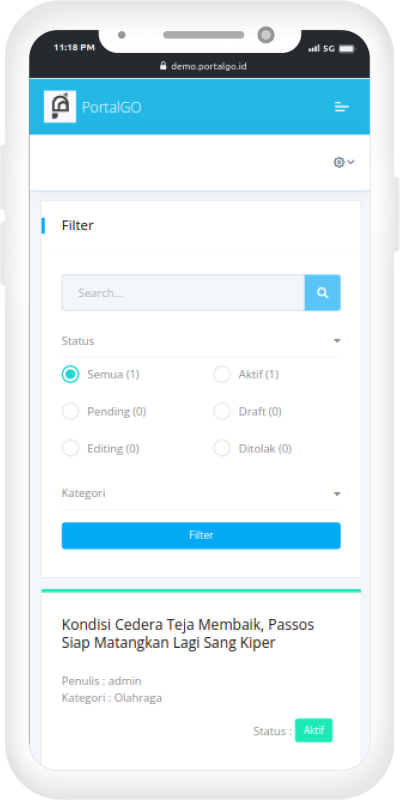Viewport: 400px width, 800px height.
Task: Open the dropdown chevron next to gear
Action: click(351, 162)
